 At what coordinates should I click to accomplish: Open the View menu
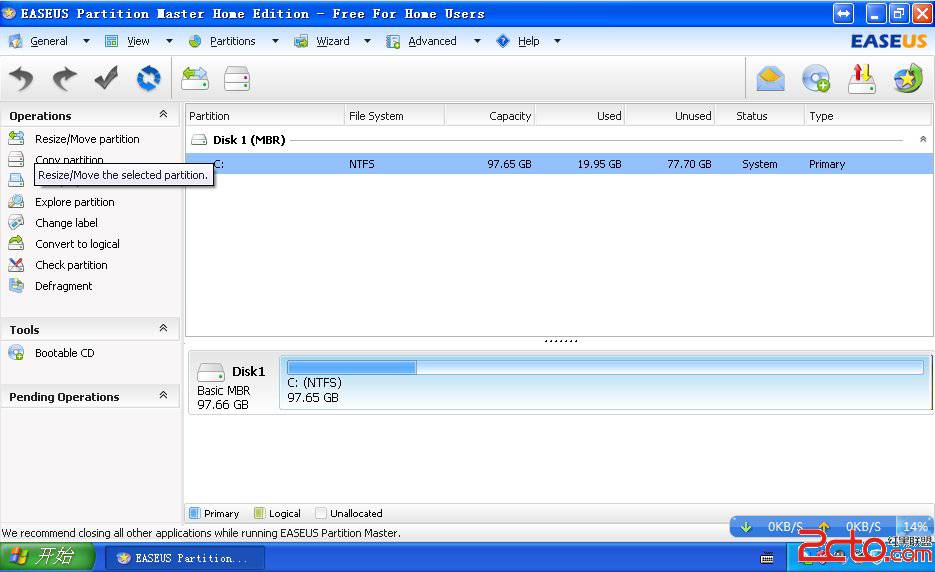138,41
